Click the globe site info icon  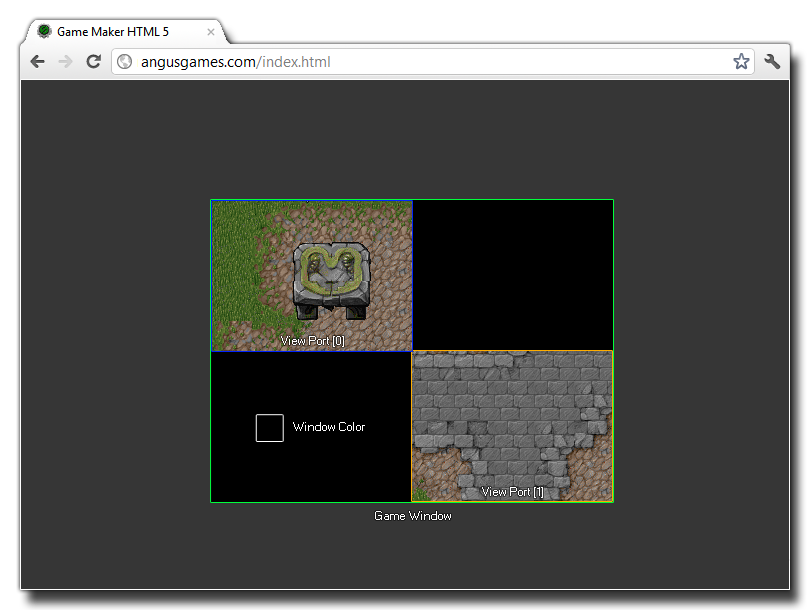click(125, 62)
